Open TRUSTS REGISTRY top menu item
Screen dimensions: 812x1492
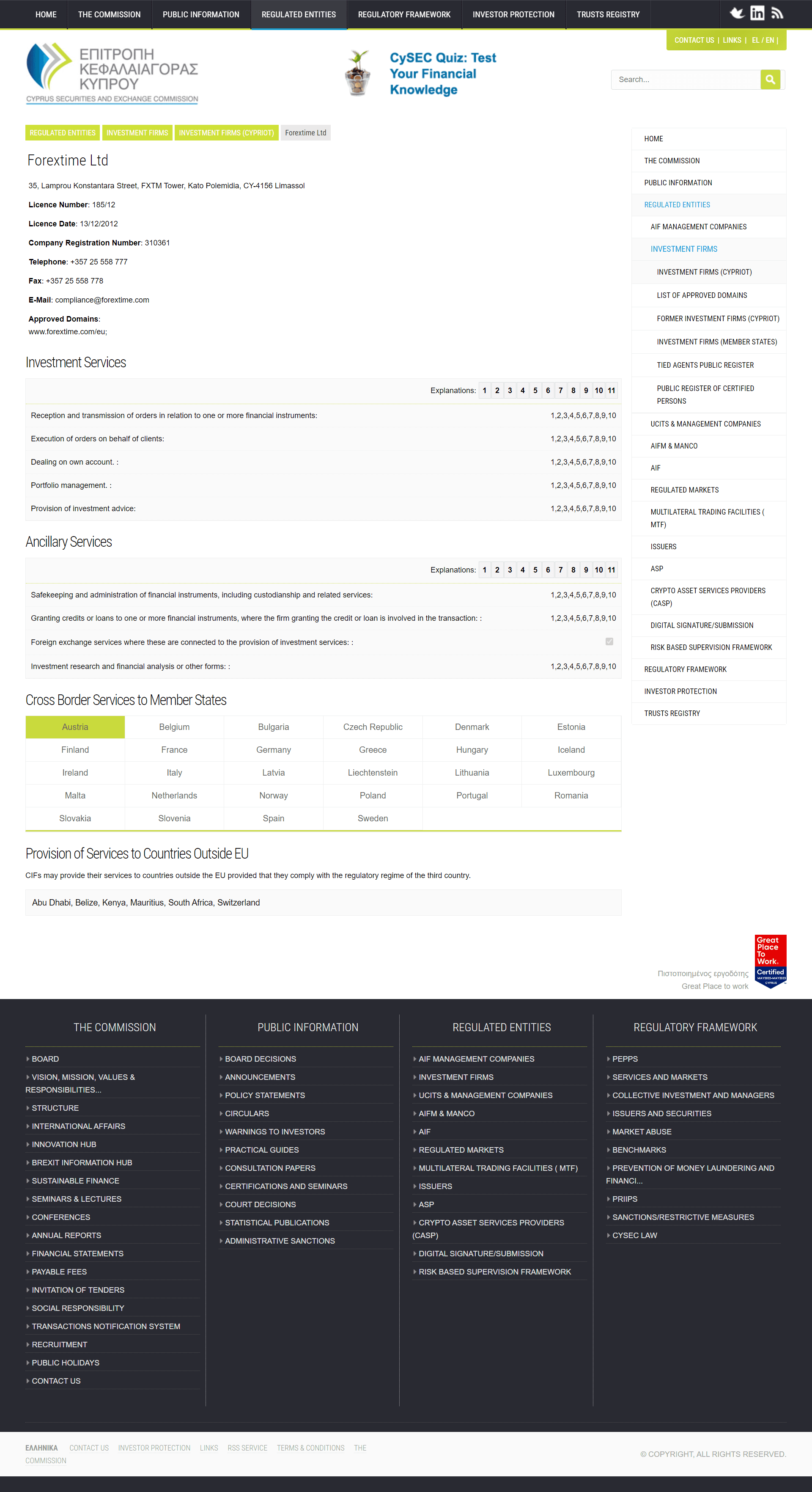[x=608, y=14]
